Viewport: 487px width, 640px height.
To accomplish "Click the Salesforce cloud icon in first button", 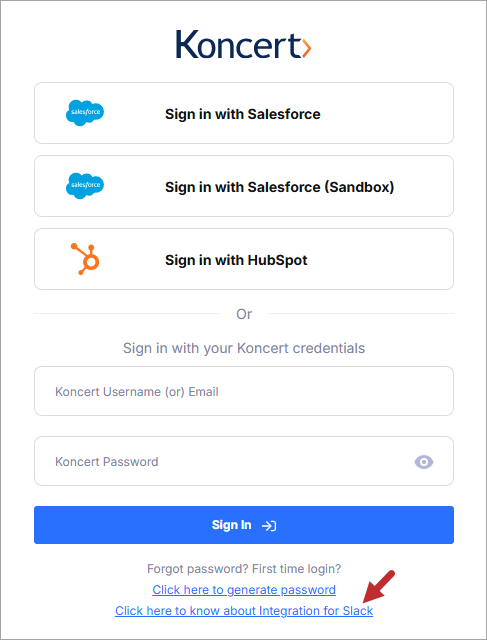I will pos(85,113).
